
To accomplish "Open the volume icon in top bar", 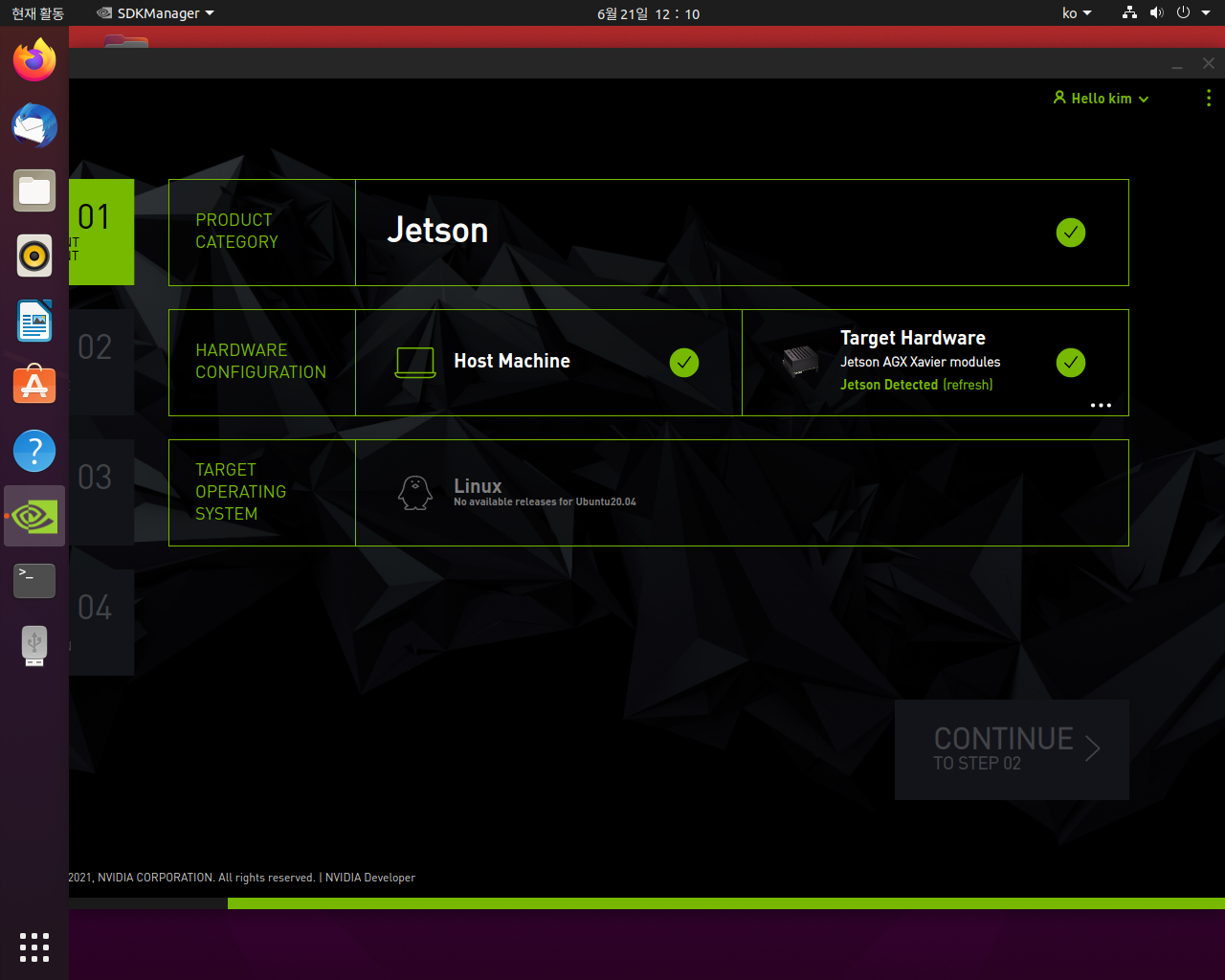I will pos(1157,13).
